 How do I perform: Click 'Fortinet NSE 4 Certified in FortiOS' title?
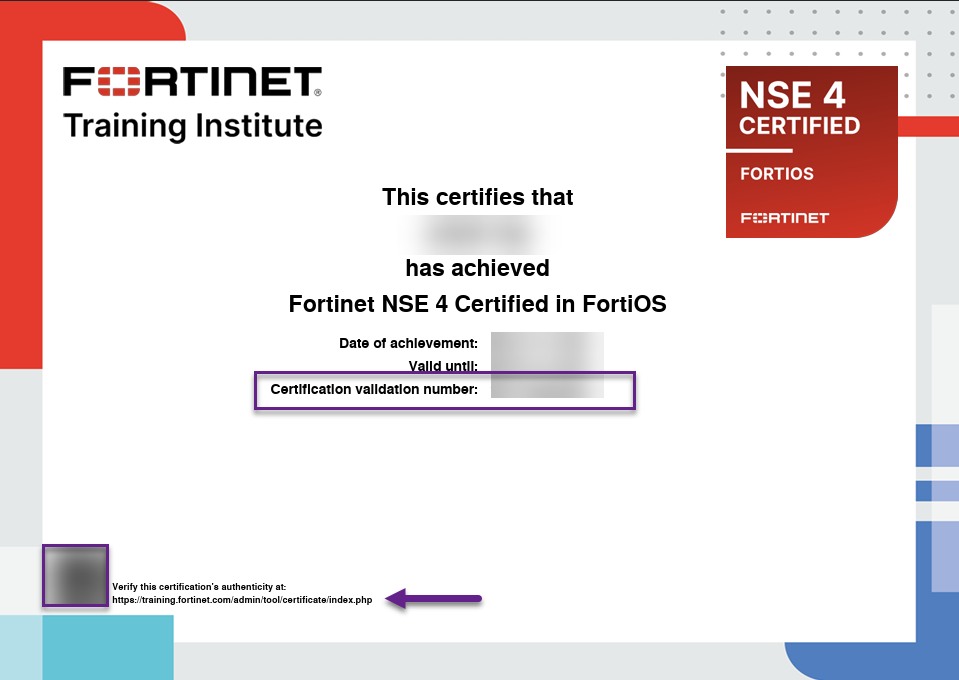click(478, 304)
